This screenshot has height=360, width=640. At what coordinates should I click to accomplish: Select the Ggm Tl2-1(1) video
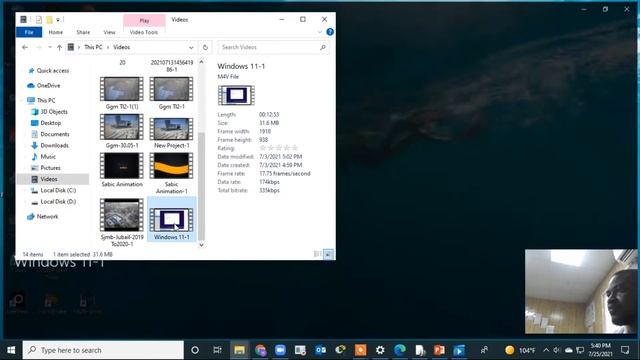pyautogui.click(x=122, y=93)
